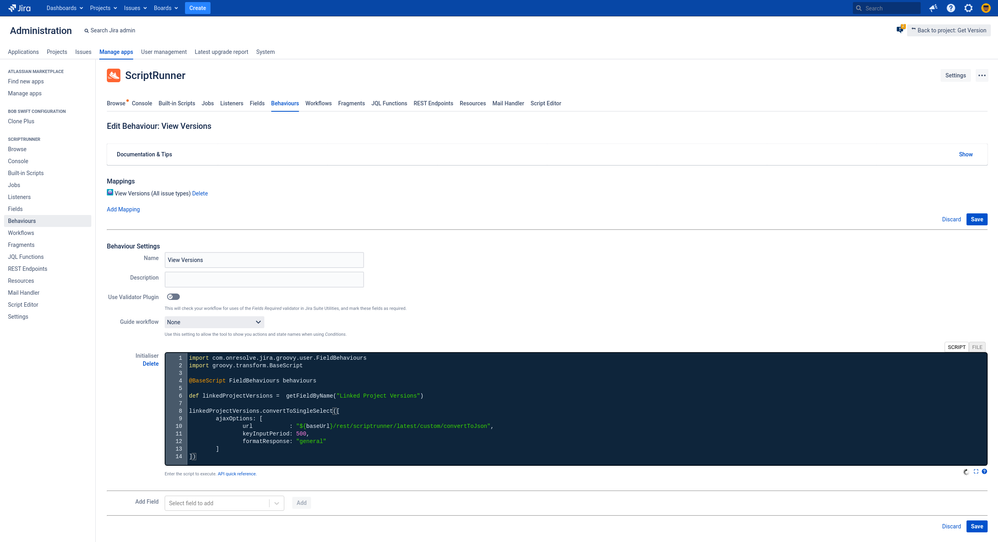
Task: Focus the top Jira Search box
Action: (887, 8)
